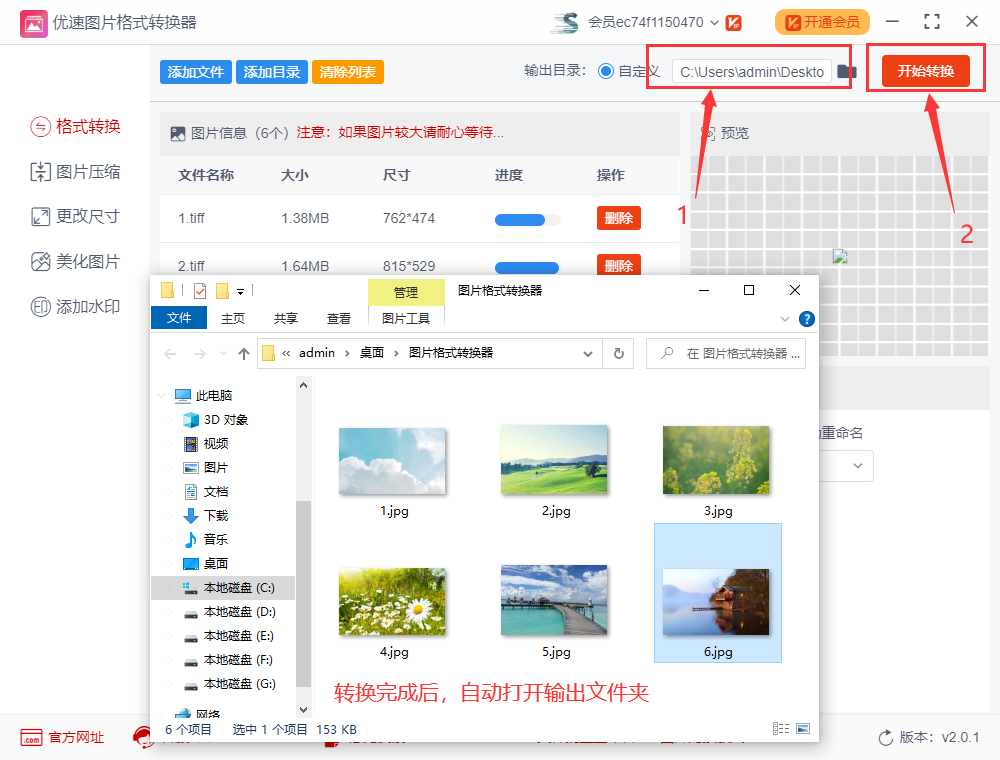Open the 图片压缩 feature

pyautogui.click(x=75, y=172)
